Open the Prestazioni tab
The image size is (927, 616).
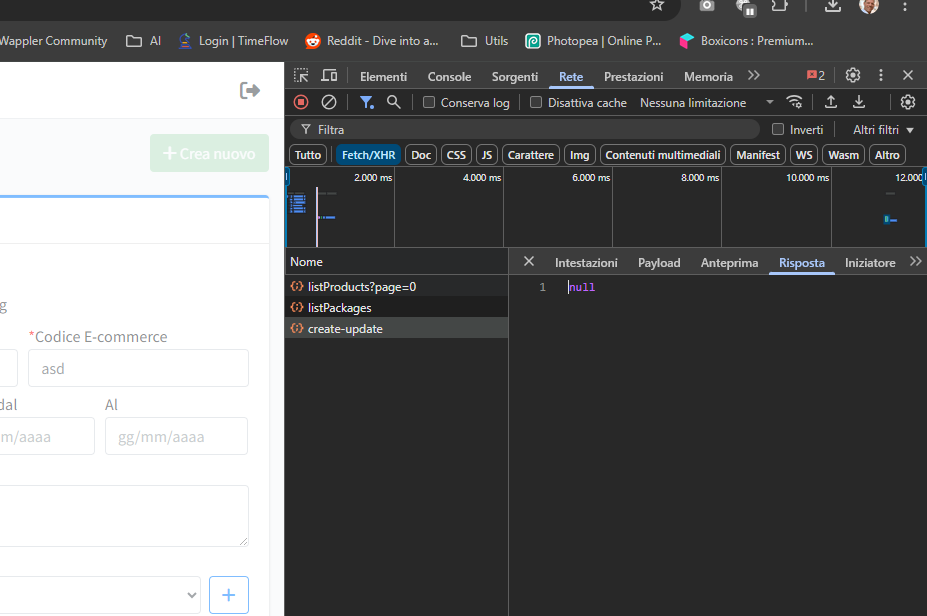point(633,76)
